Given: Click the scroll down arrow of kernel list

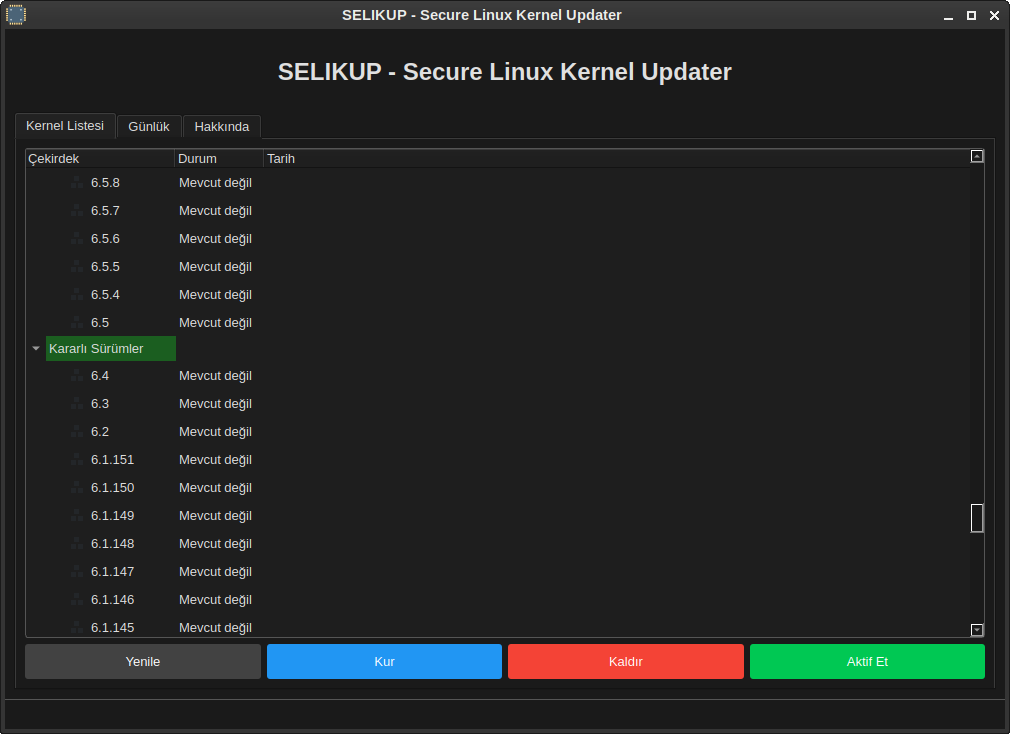Looking at the screenshot, I should click(x=977, y=630).
